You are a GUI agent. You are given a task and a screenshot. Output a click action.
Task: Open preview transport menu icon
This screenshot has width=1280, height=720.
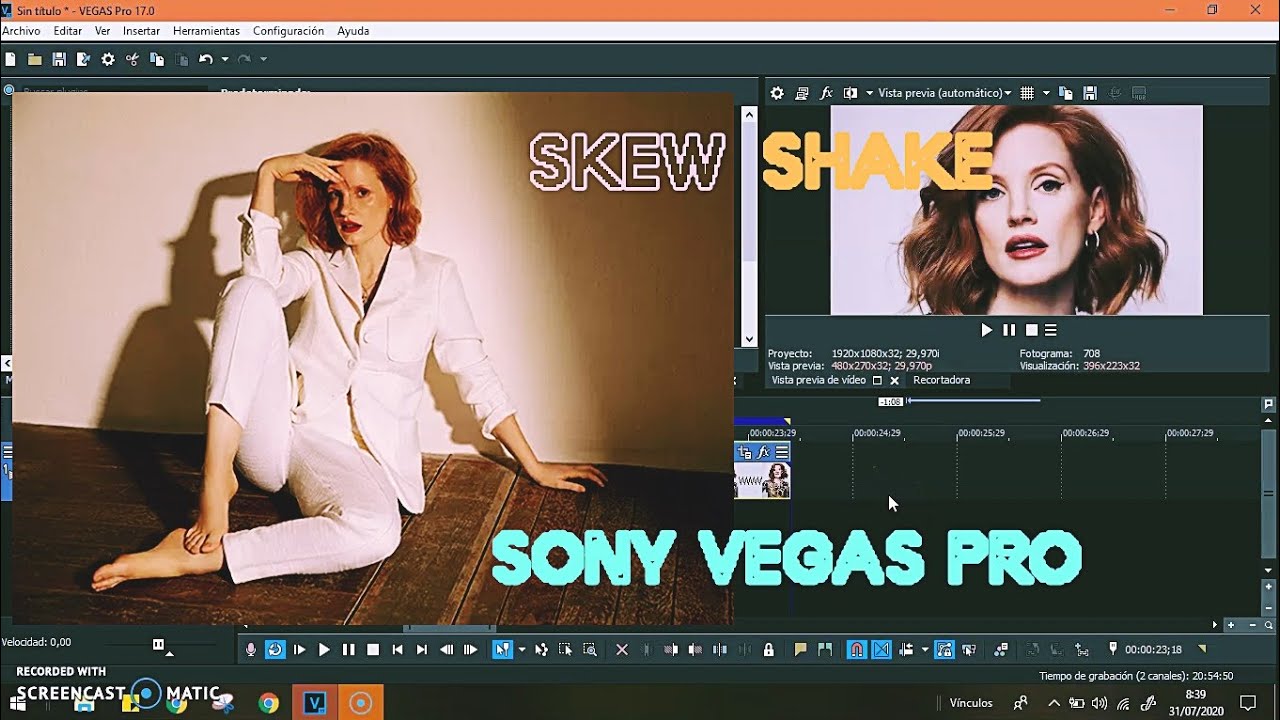[1051, 330]
